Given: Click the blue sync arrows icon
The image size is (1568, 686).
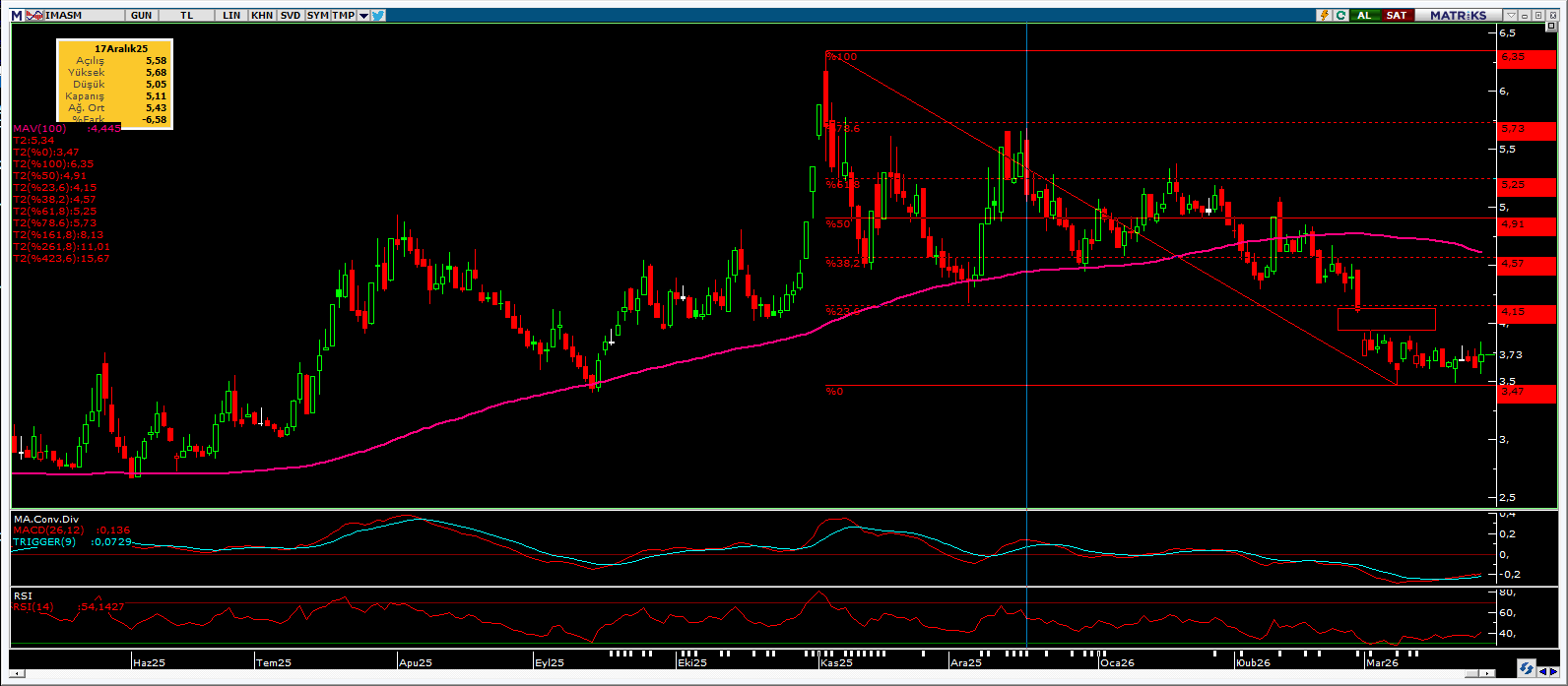Looking at the screenshot, I should pos(1527,668).
